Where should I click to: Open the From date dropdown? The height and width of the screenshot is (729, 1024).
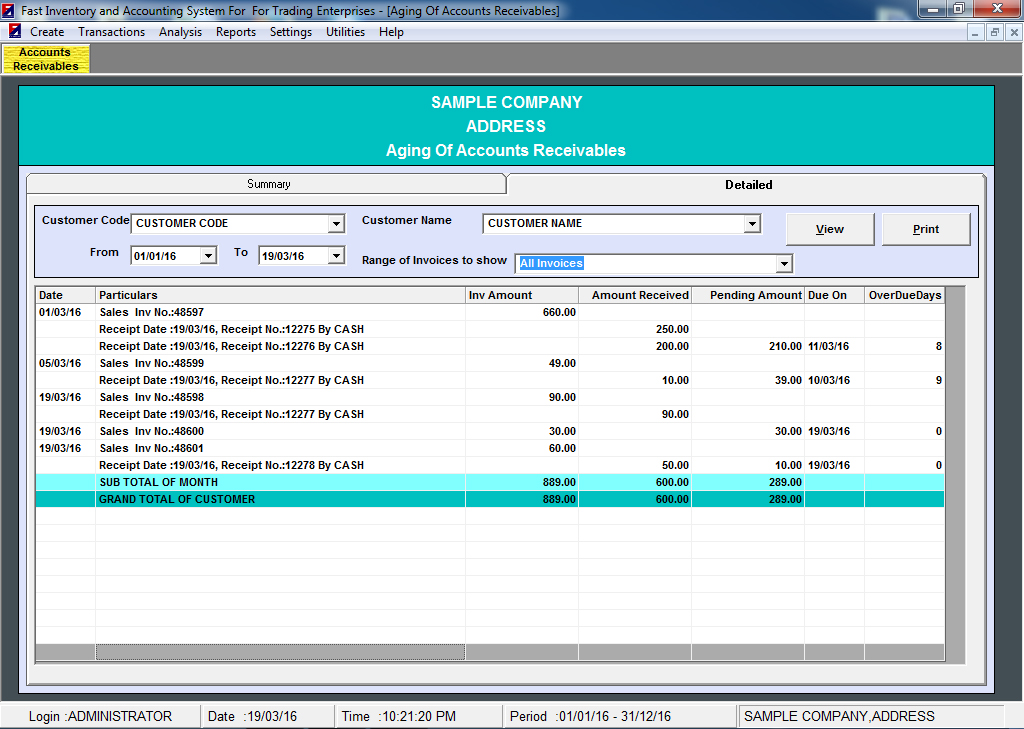pyautogui.click(x=208, y=256)
